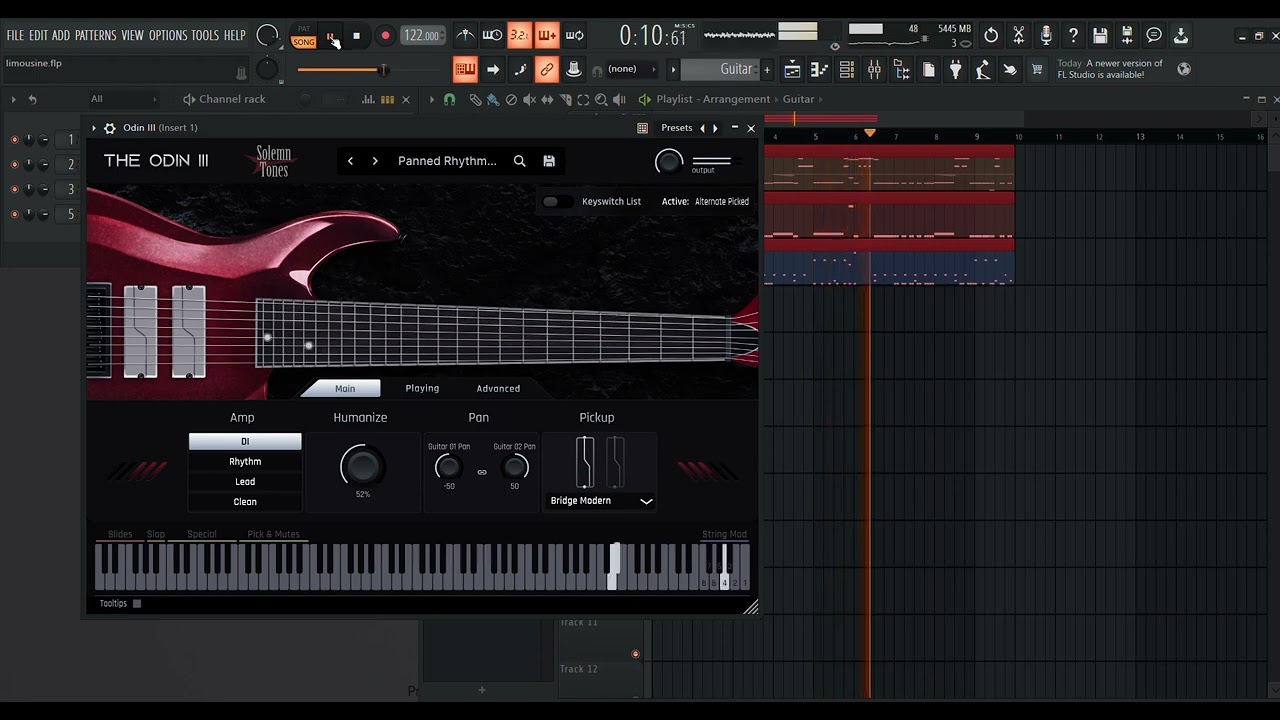Select the Rhythm amp option

pos(245,462)
